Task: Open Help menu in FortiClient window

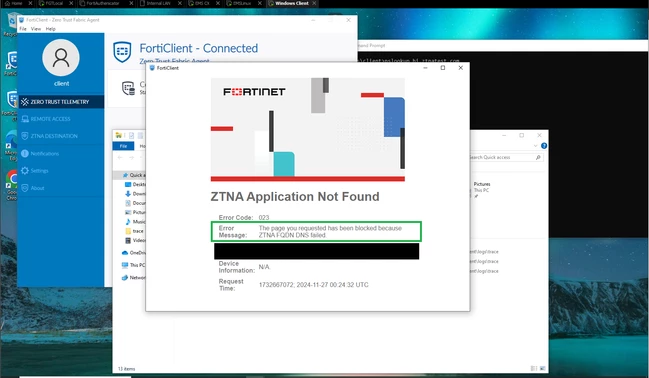Action: click(x=50, y=29)
